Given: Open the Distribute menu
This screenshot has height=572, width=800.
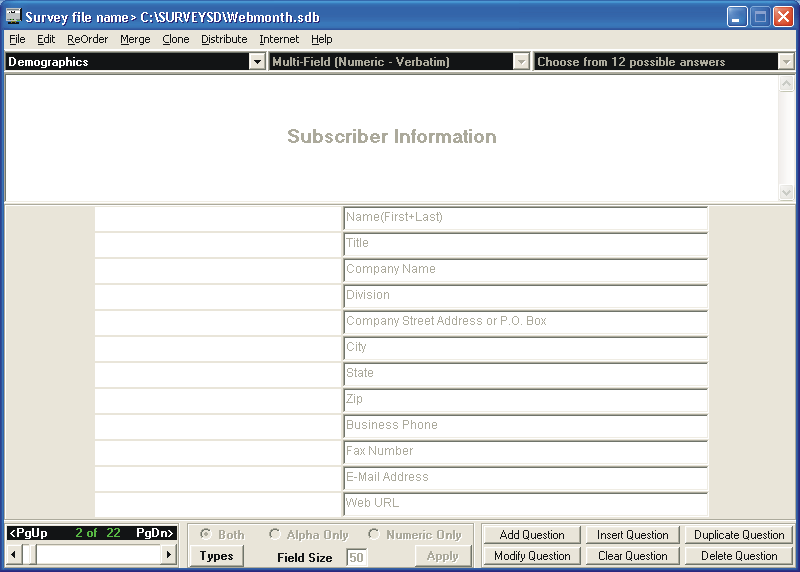Looking at the screenshot, I should (224, 39).
